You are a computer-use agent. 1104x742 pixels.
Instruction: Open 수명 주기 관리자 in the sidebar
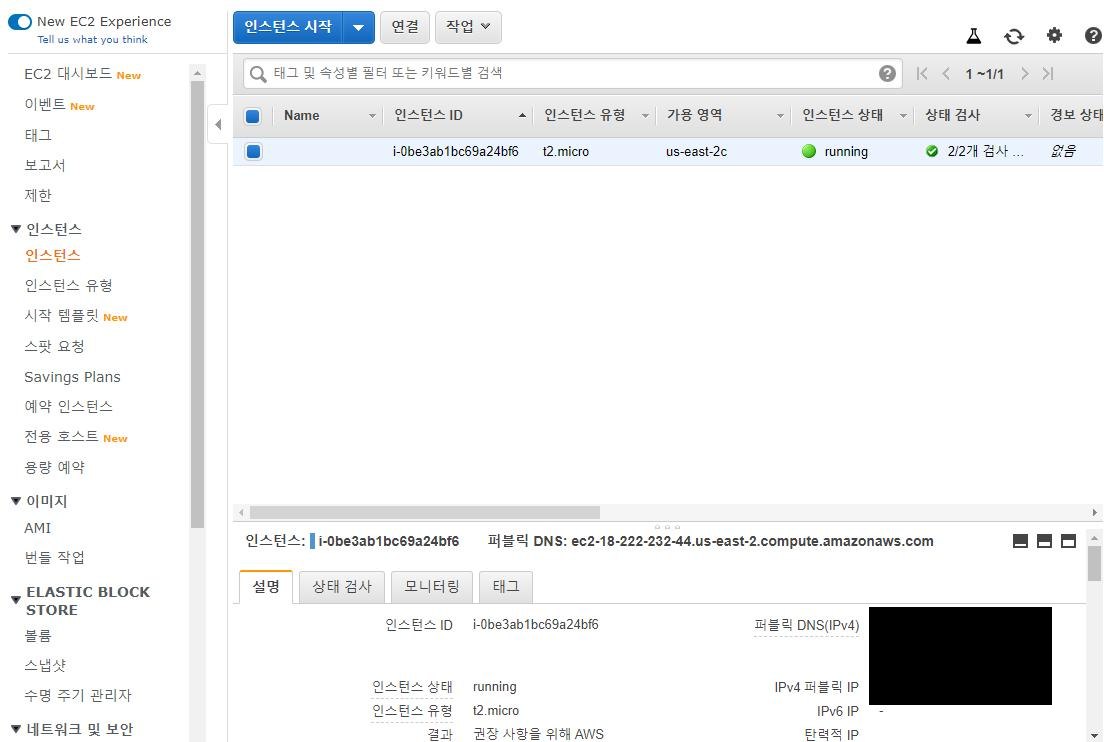(77, 696)
